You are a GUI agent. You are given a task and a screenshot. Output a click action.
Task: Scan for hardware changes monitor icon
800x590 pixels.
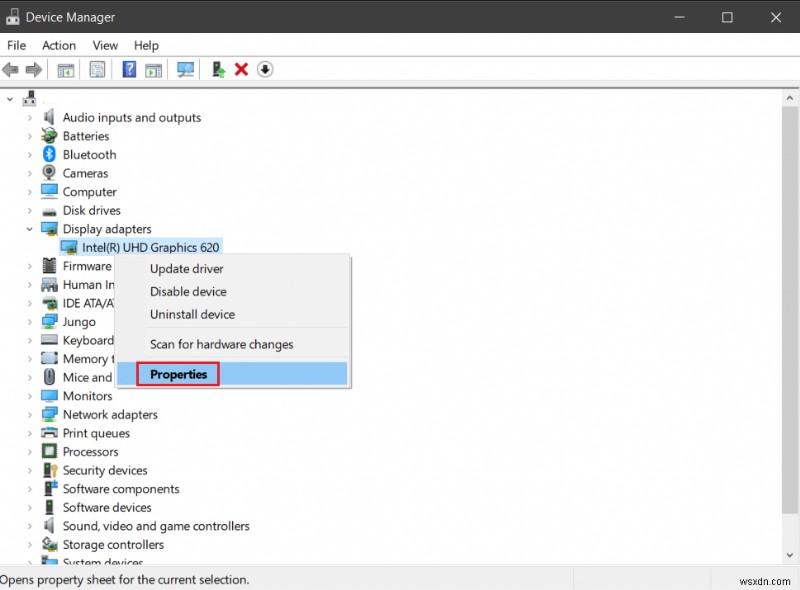(185, 69)
